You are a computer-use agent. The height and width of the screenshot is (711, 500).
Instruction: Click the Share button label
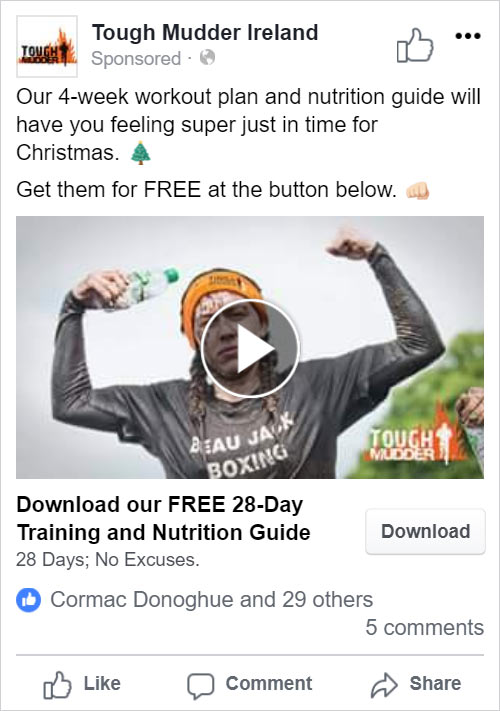click(435, 683)
